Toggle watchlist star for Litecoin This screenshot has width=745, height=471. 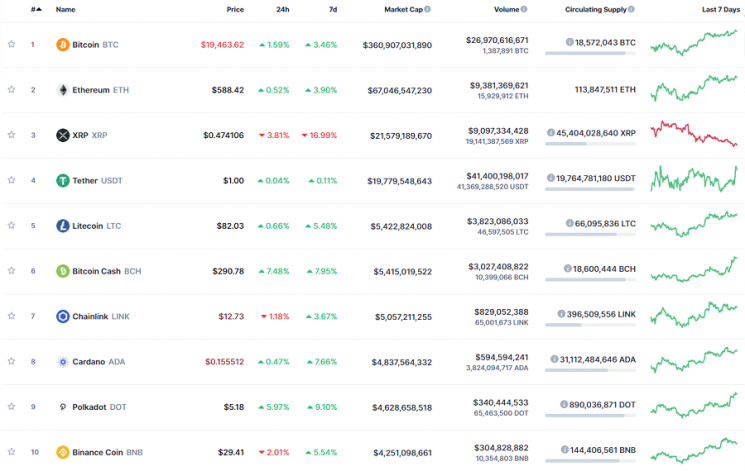click(11, 225)
